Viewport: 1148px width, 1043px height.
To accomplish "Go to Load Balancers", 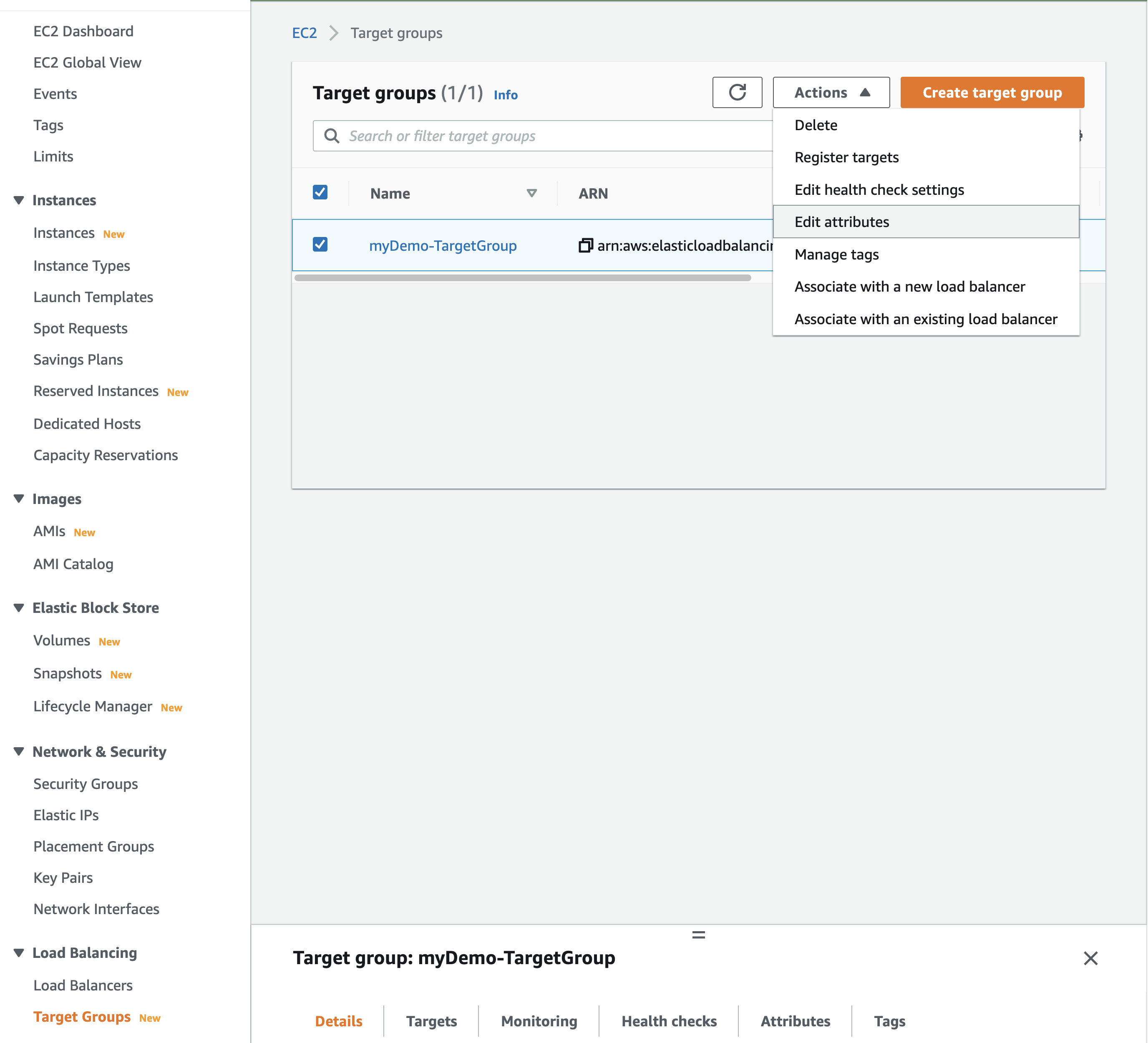I will (83, 985).
